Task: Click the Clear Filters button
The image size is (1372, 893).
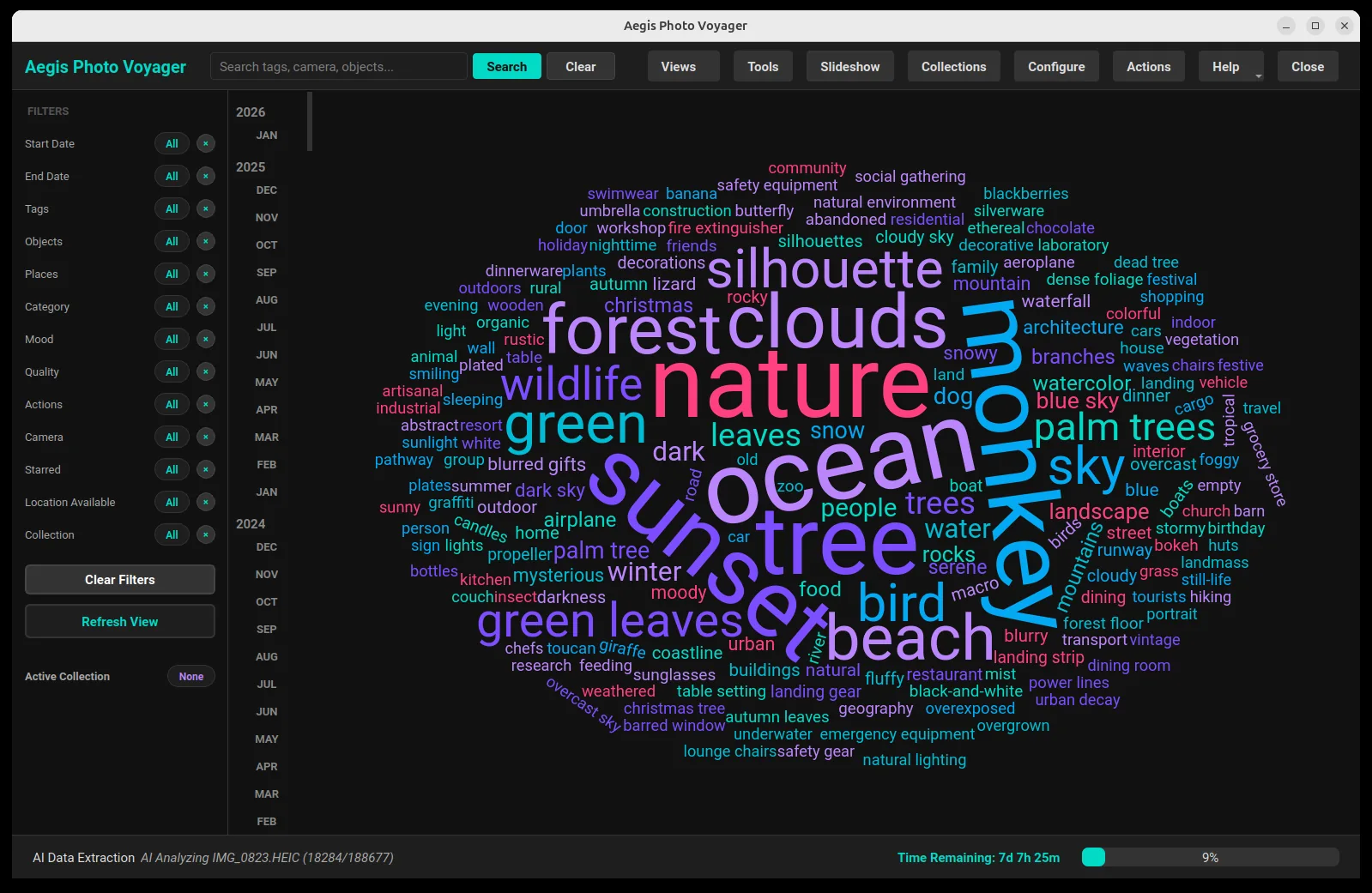Action: [x=120, y=579]
